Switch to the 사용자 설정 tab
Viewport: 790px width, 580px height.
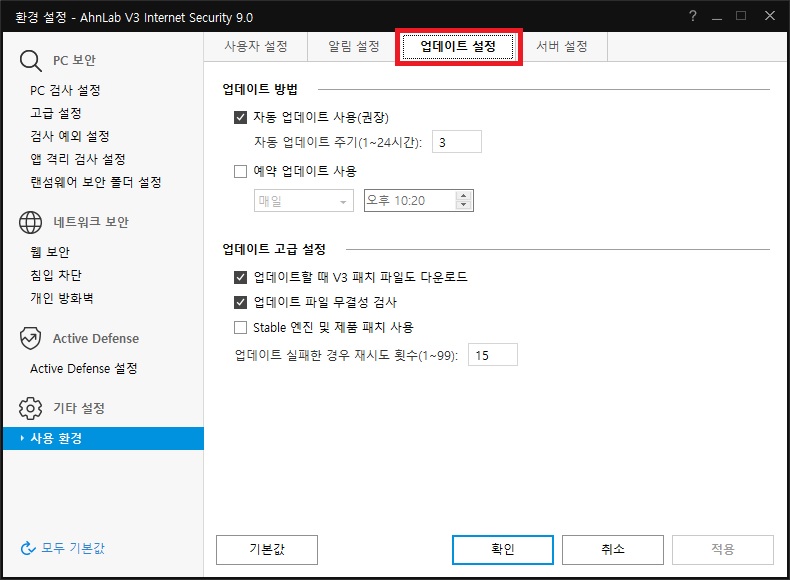click(254, 46)
